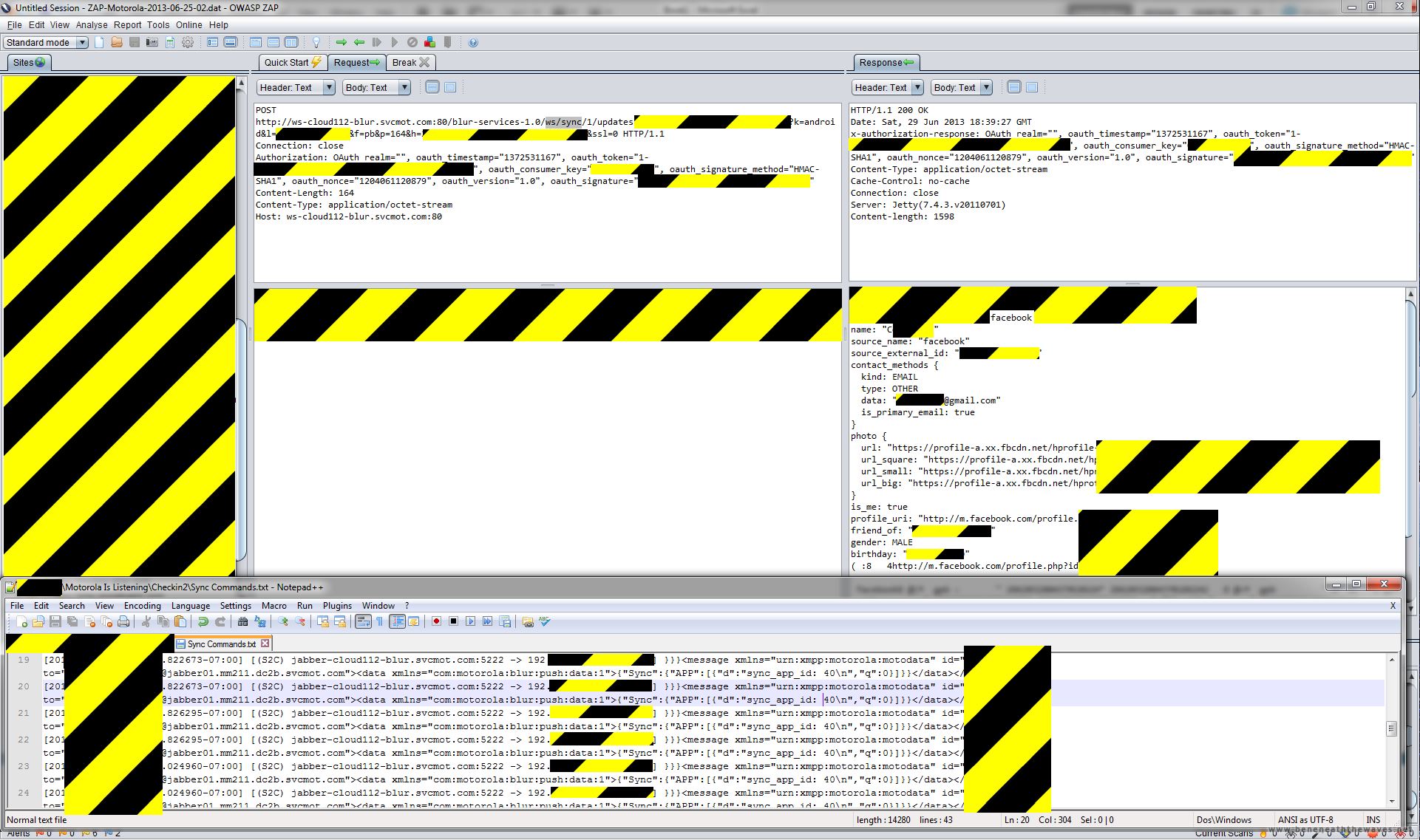Click green right arrow submit-and-step icon
The image size is (1420, 840).
tap(342, 43)
